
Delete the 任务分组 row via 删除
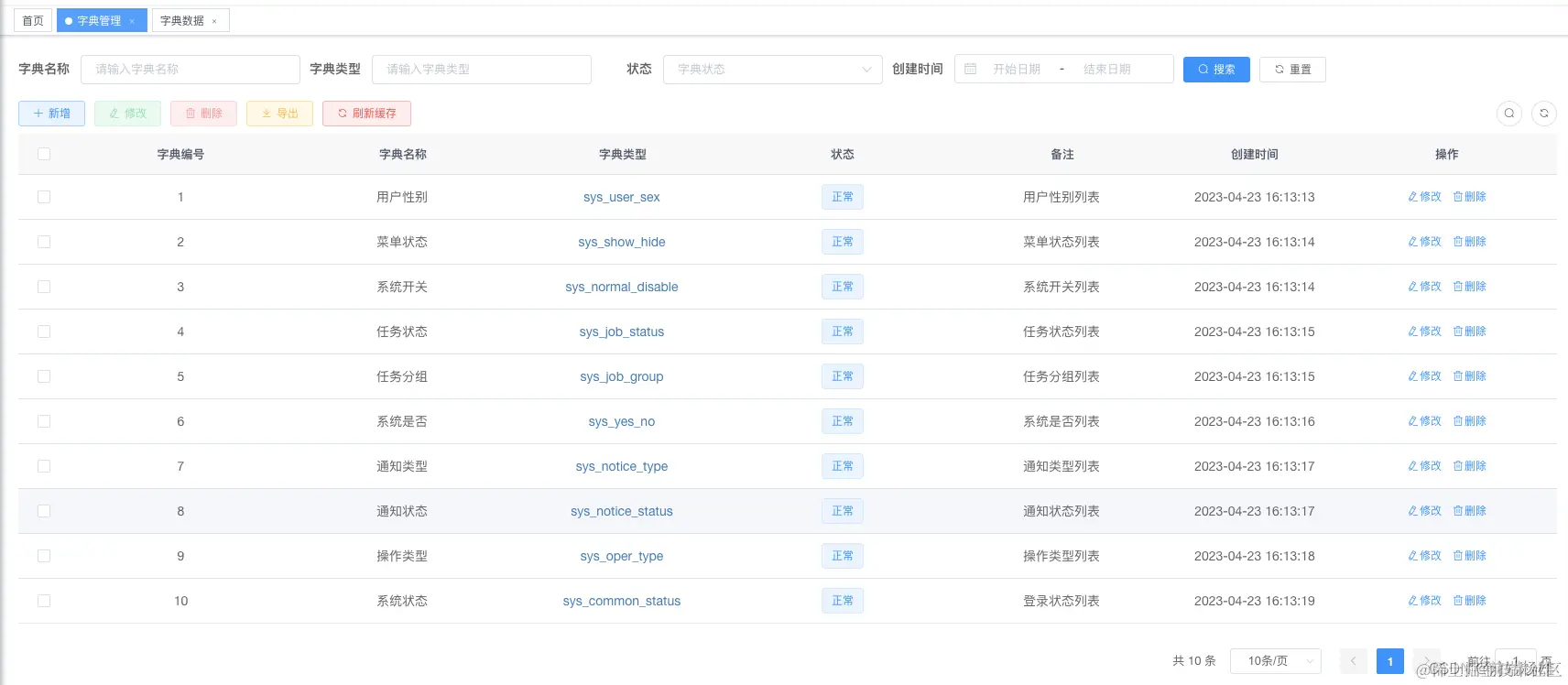click(1470, 376)
